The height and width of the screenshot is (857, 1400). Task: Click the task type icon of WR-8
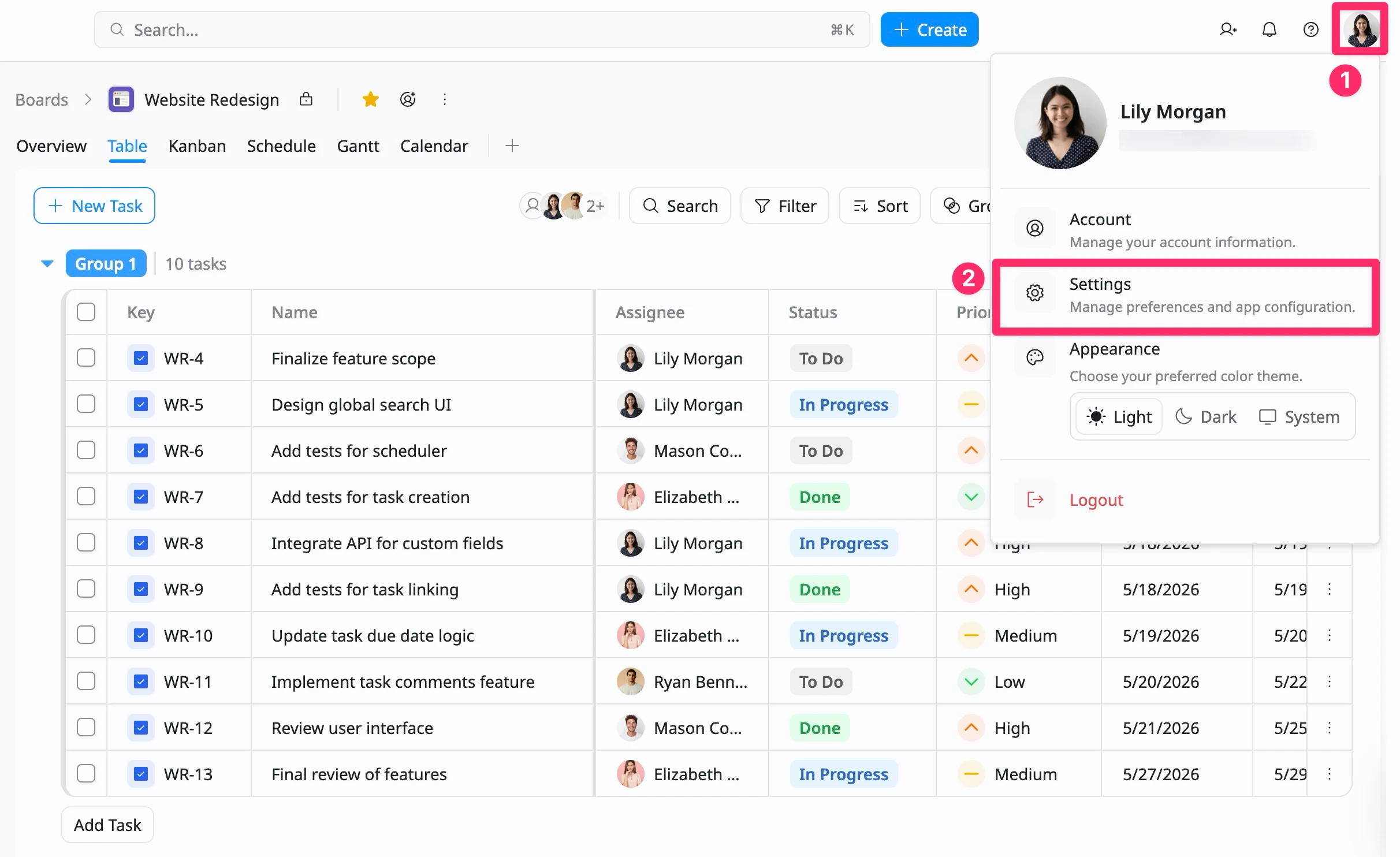(140, 543)
